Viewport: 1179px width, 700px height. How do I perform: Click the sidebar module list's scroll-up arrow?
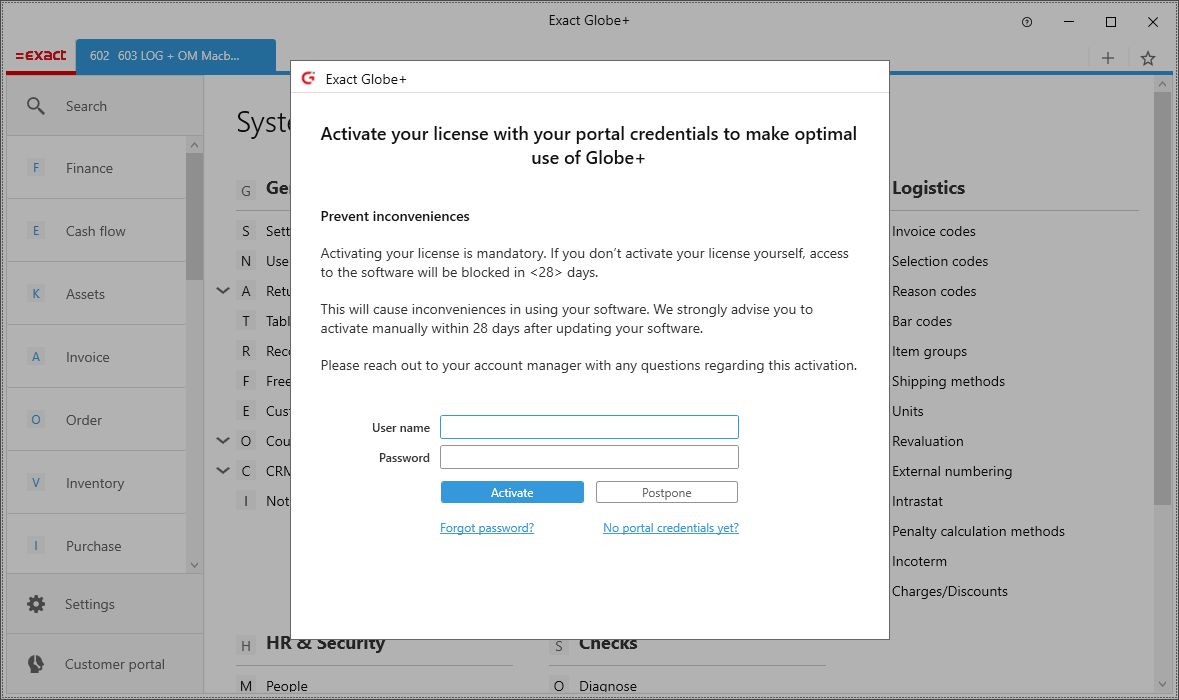pyautogui.click(x=194, y=145)
